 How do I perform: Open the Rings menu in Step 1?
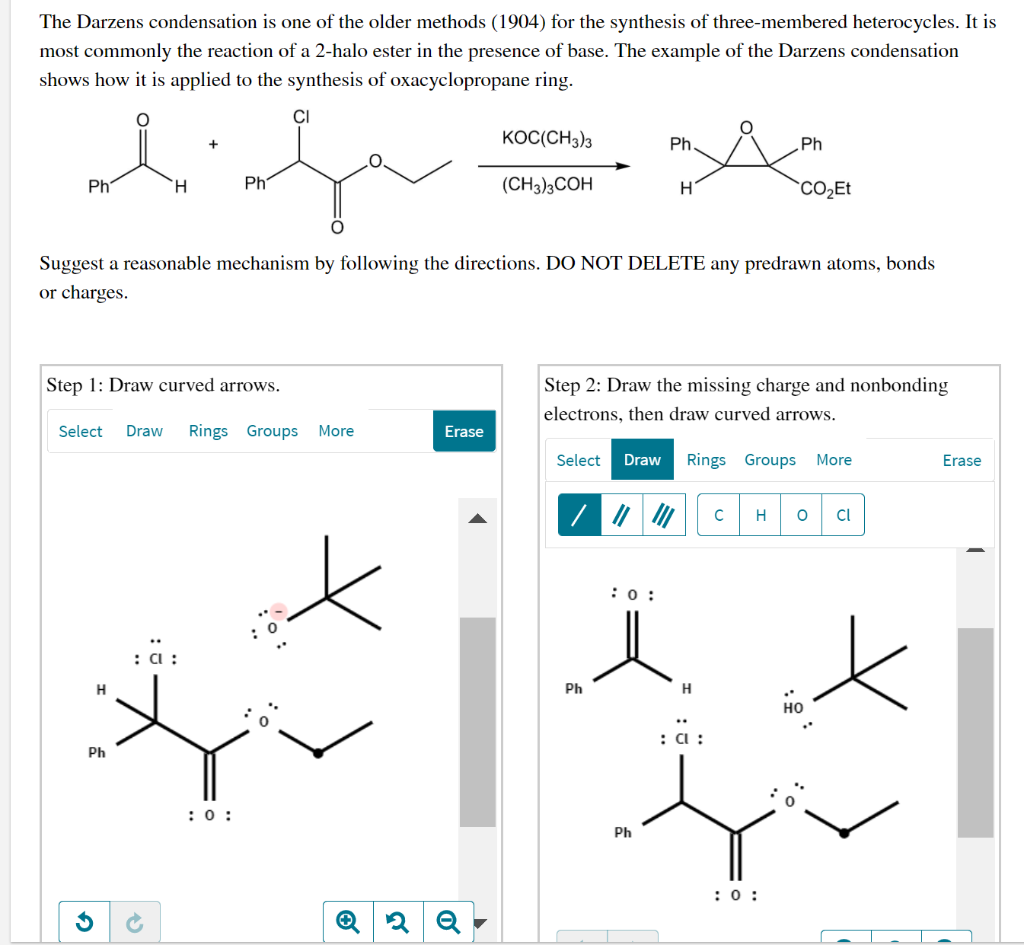click(x=208, y=431)
